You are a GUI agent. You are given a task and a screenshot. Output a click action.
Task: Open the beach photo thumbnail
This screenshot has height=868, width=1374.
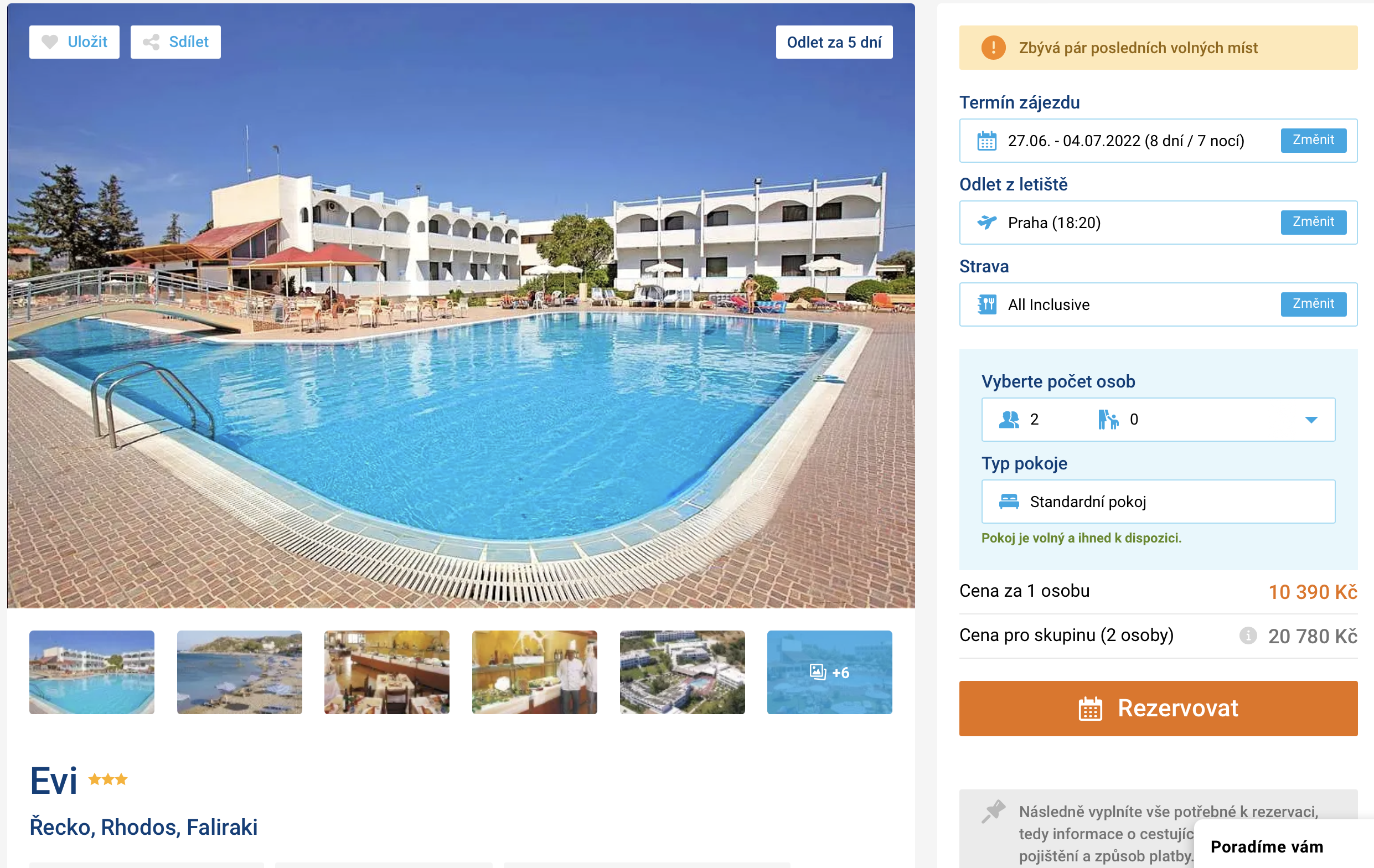[240, 671]
